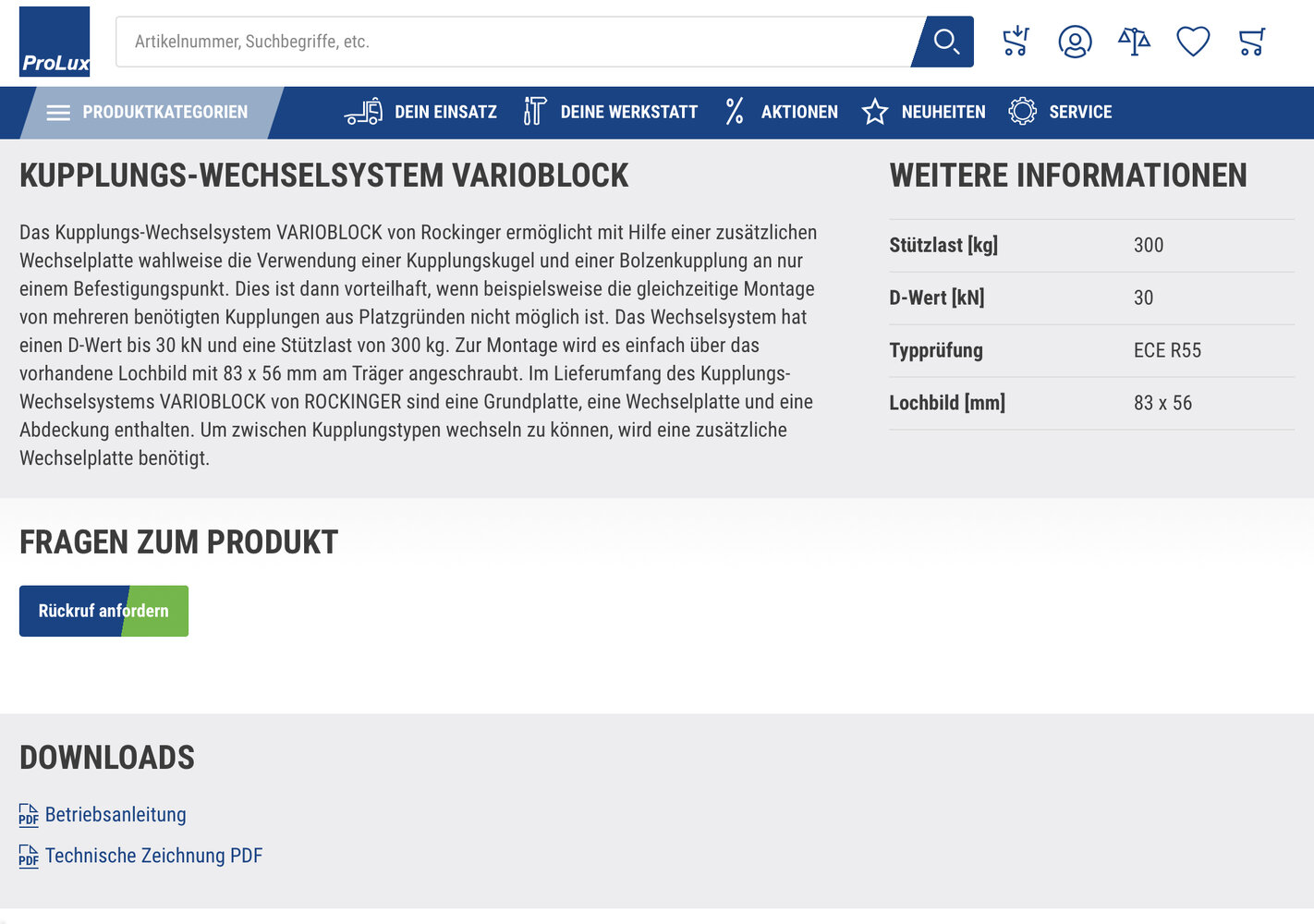Click the Stützlast [kg] label

pyautogui.click(x=943, y=245)
